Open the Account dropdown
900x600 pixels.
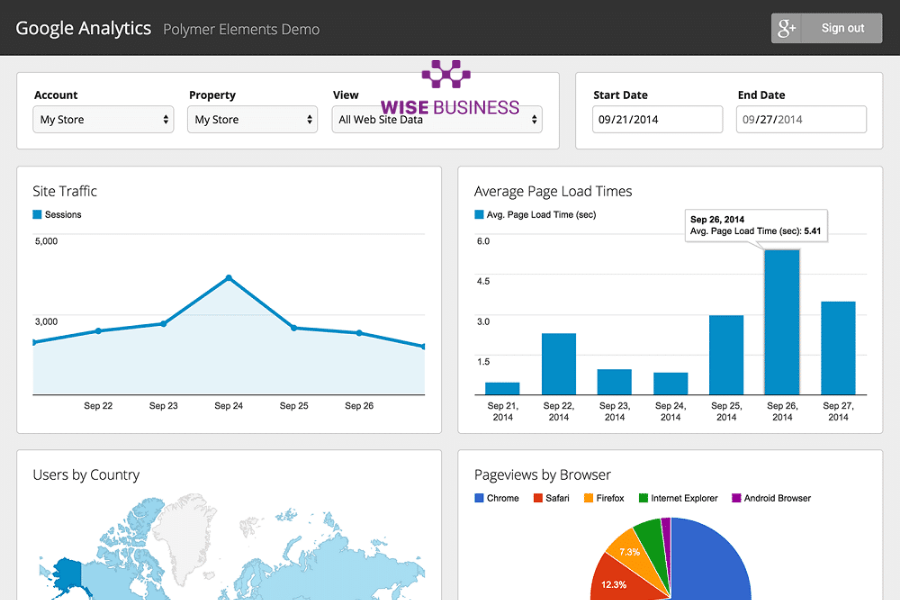point(103,119)
